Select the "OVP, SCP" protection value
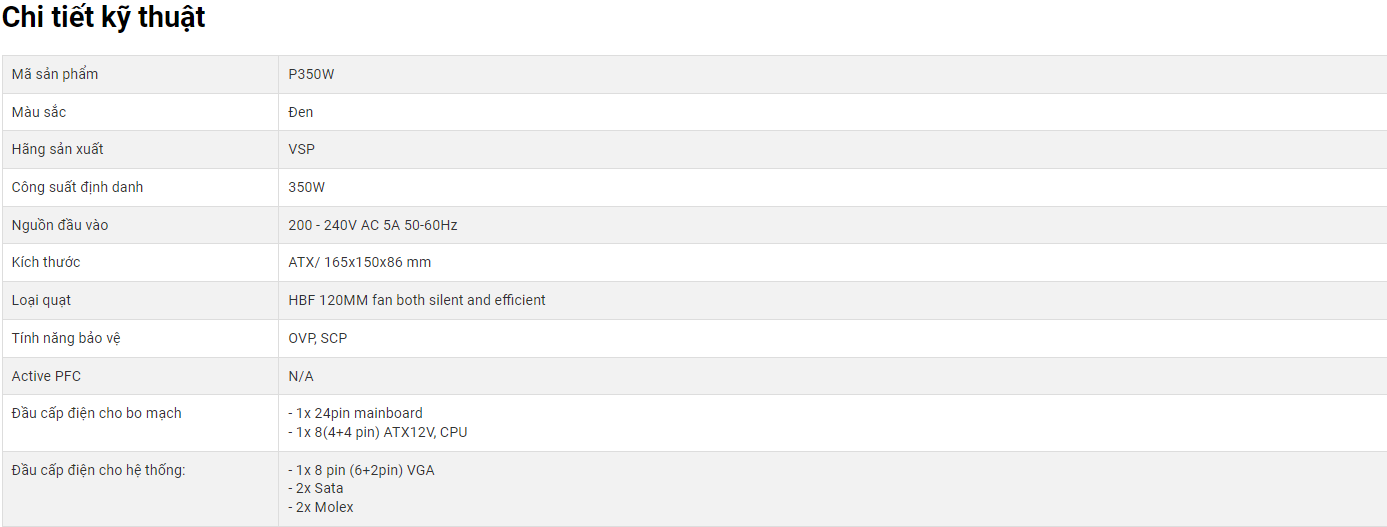This screenshot has width=1387, height=527. coord(318,338)
